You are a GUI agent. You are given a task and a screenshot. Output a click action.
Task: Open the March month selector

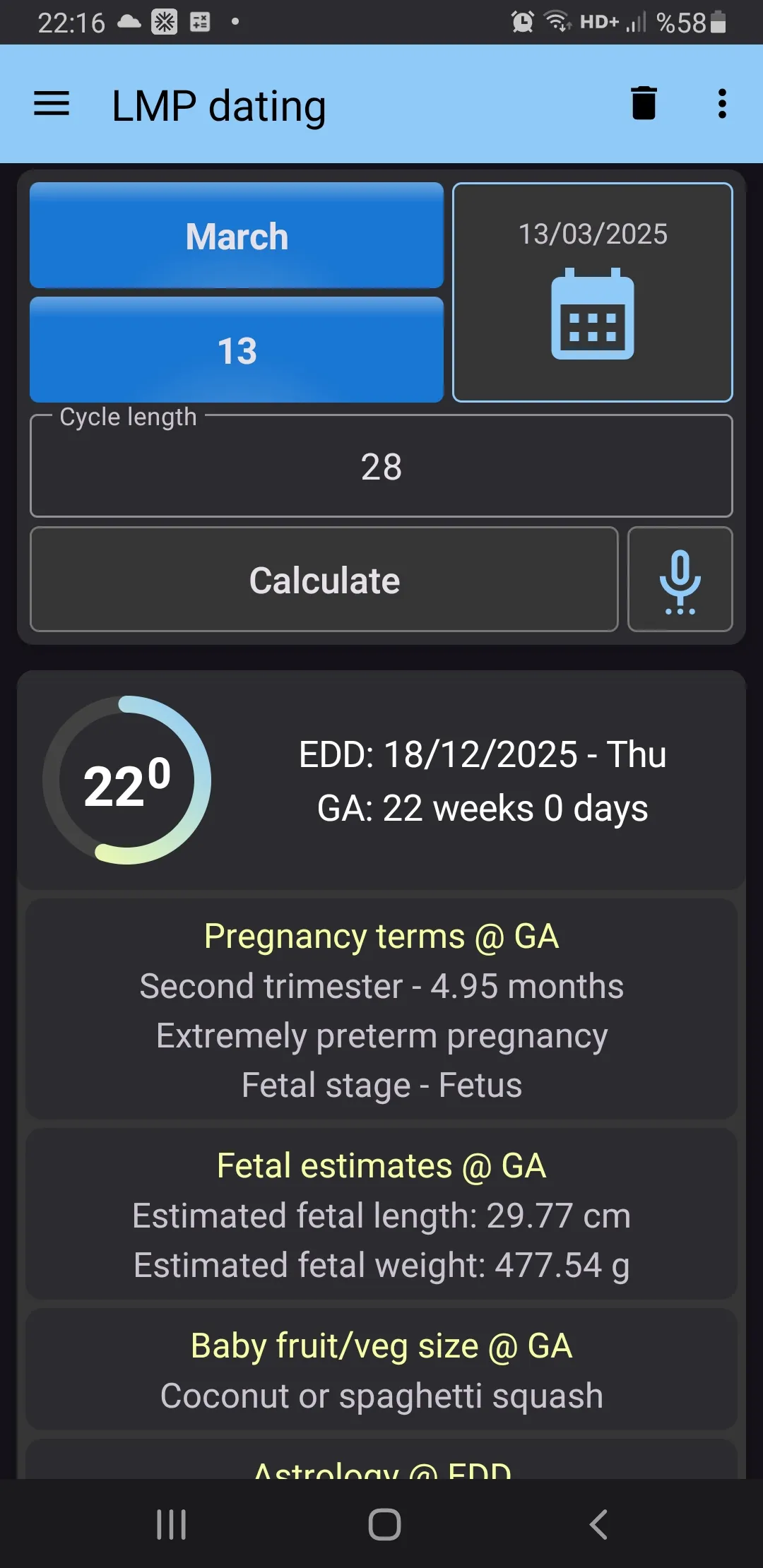coord(237,236)
